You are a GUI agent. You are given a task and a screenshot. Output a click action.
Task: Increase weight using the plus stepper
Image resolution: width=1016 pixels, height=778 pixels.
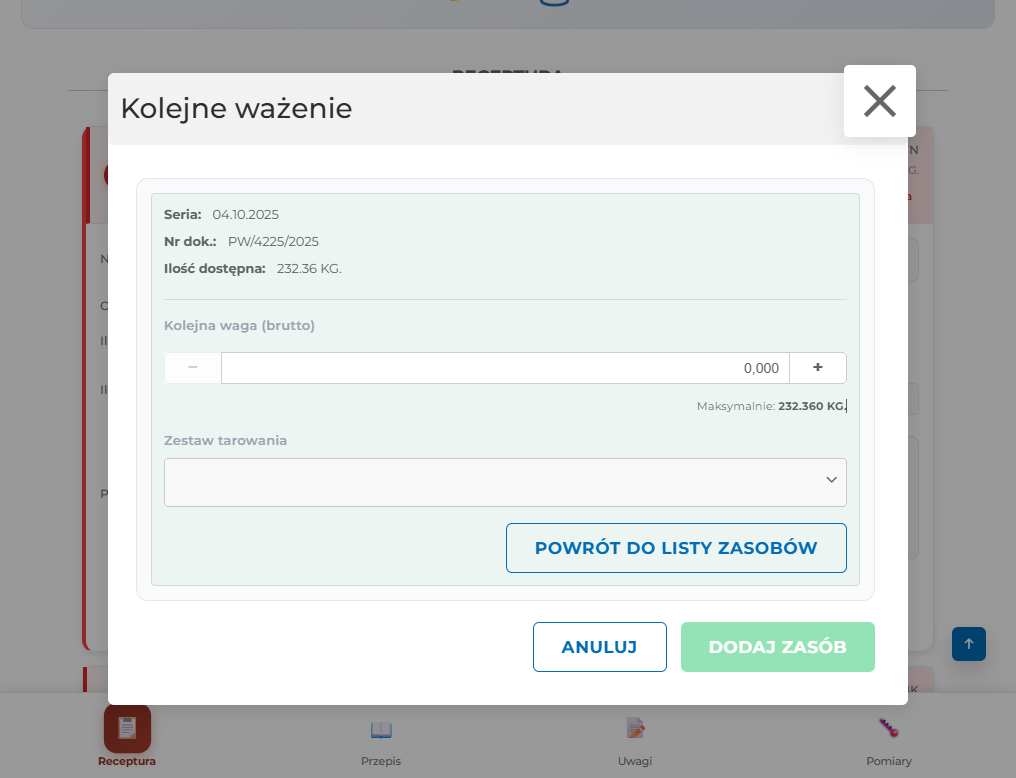pyautogui.click(x=817, y=367)
